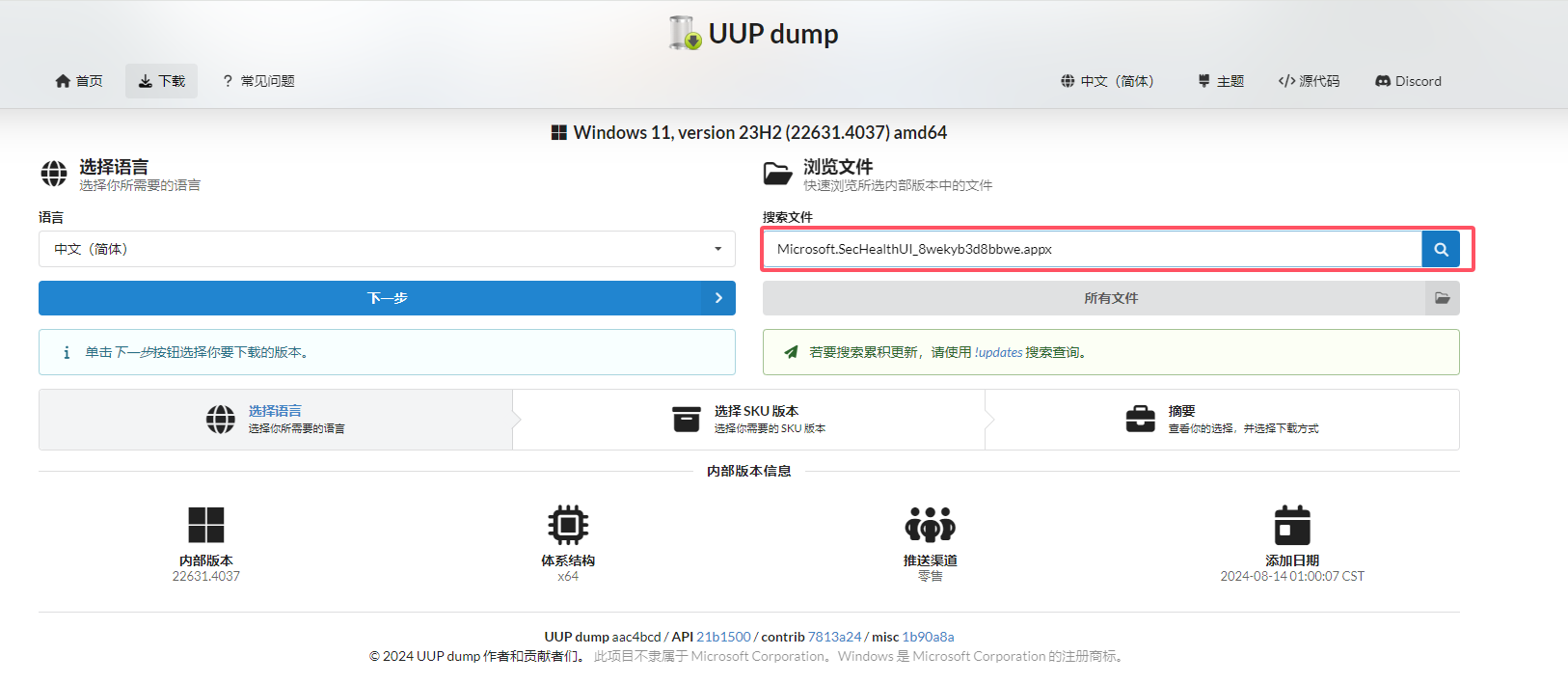Open the 常见问题 FAQ page
This screenshot has width=1568, height=683.
[x=258, y=81]
